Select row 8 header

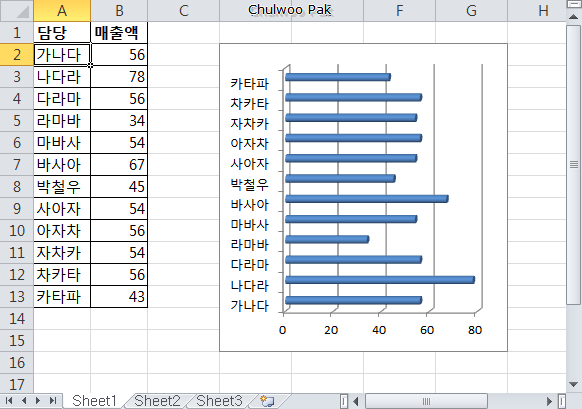[17, 186]
